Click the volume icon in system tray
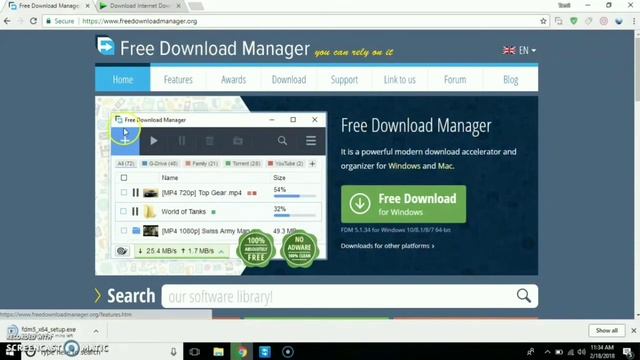This screenshot has height=360, width=640. coord(582,352)
